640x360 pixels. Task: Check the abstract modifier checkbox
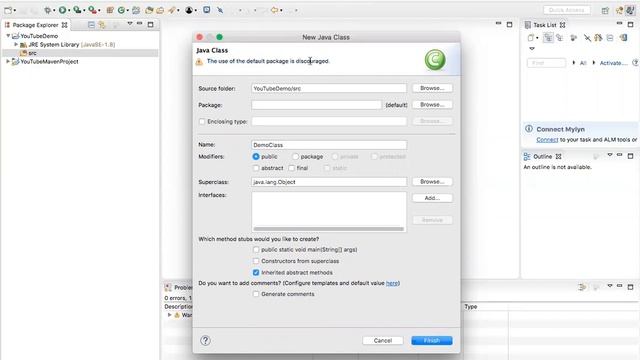coord(256,168)
